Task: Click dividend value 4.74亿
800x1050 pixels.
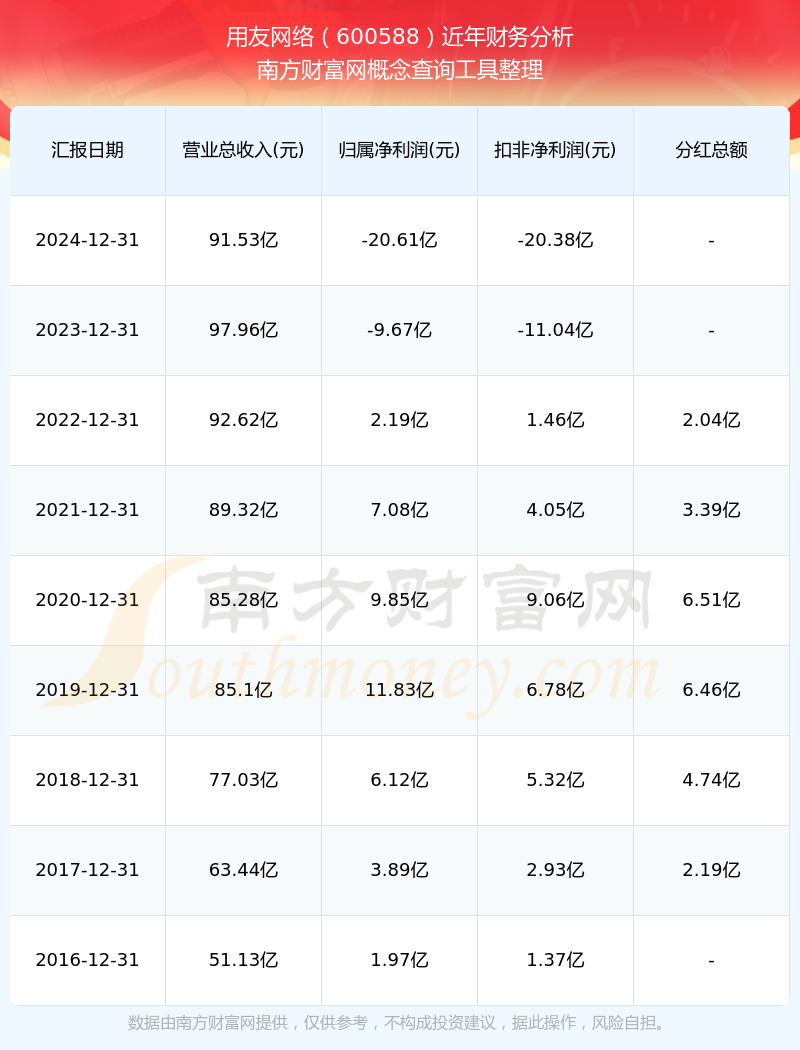Action: (x=711, y=780)
